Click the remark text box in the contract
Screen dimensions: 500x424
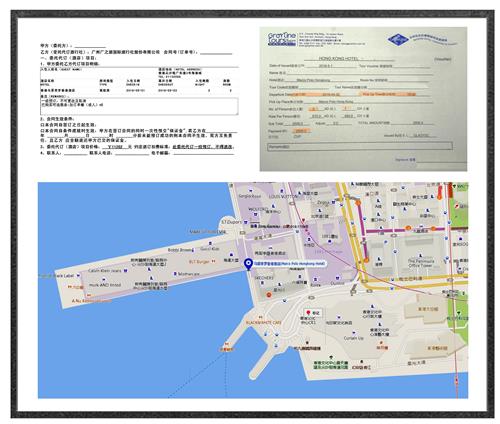pyautogui.click(x=139, y=106)
